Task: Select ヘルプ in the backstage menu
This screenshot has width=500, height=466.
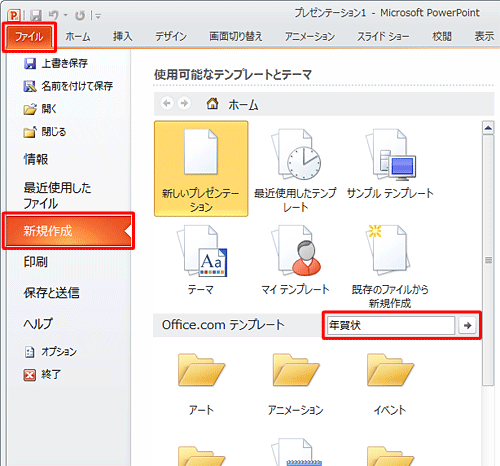Action: (38, 323)
